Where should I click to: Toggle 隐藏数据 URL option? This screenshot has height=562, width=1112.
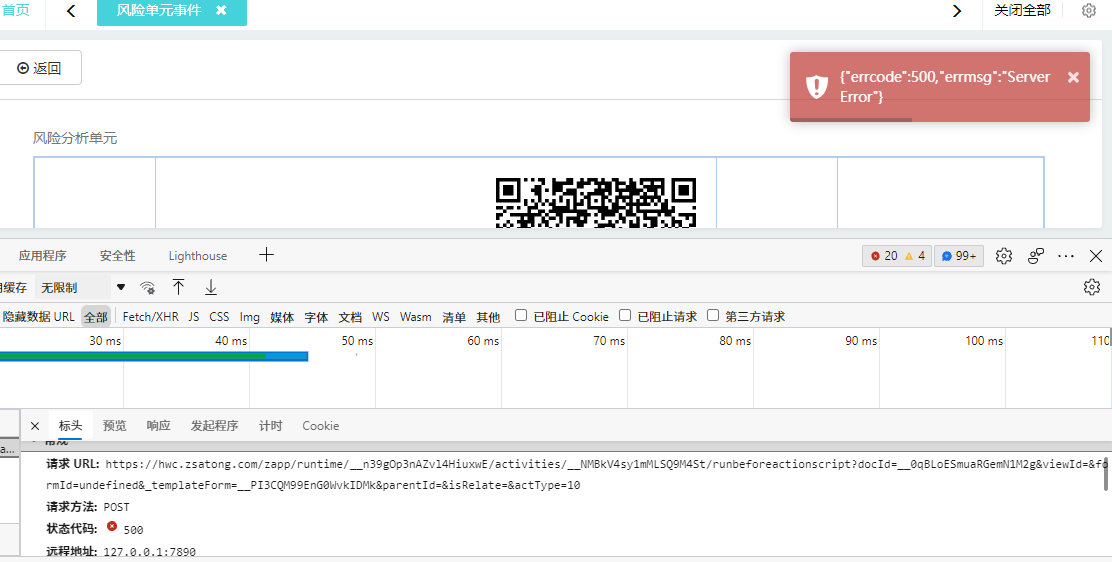(38, 316)
